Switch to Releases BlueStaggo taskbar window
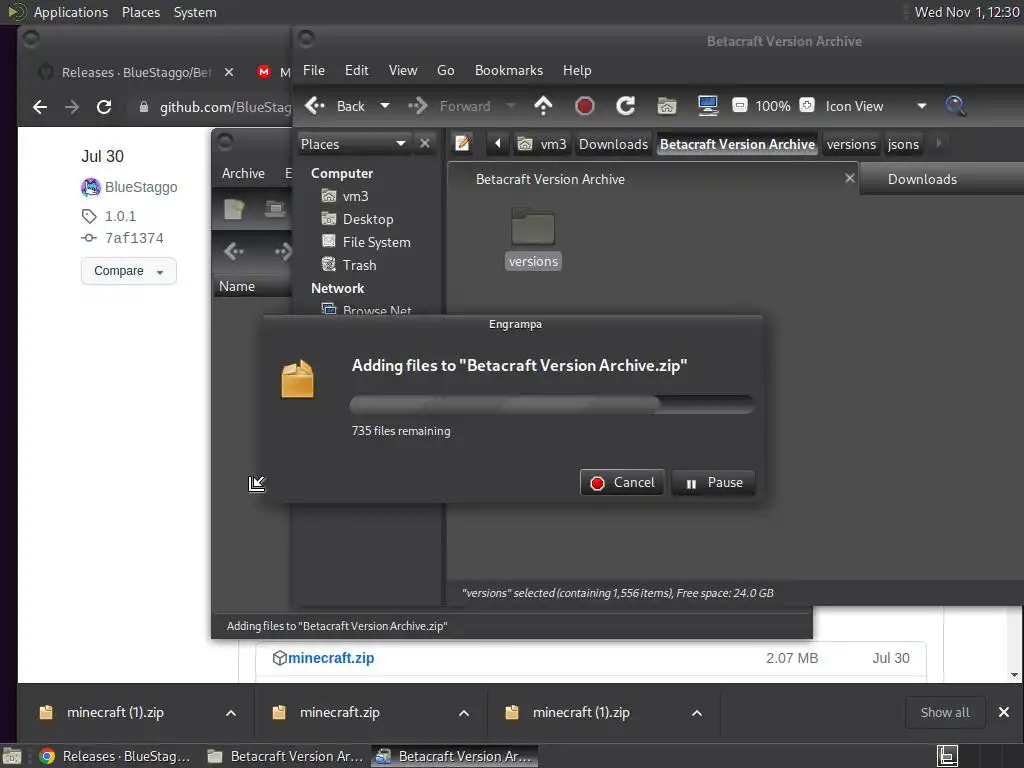 [115, 756]
